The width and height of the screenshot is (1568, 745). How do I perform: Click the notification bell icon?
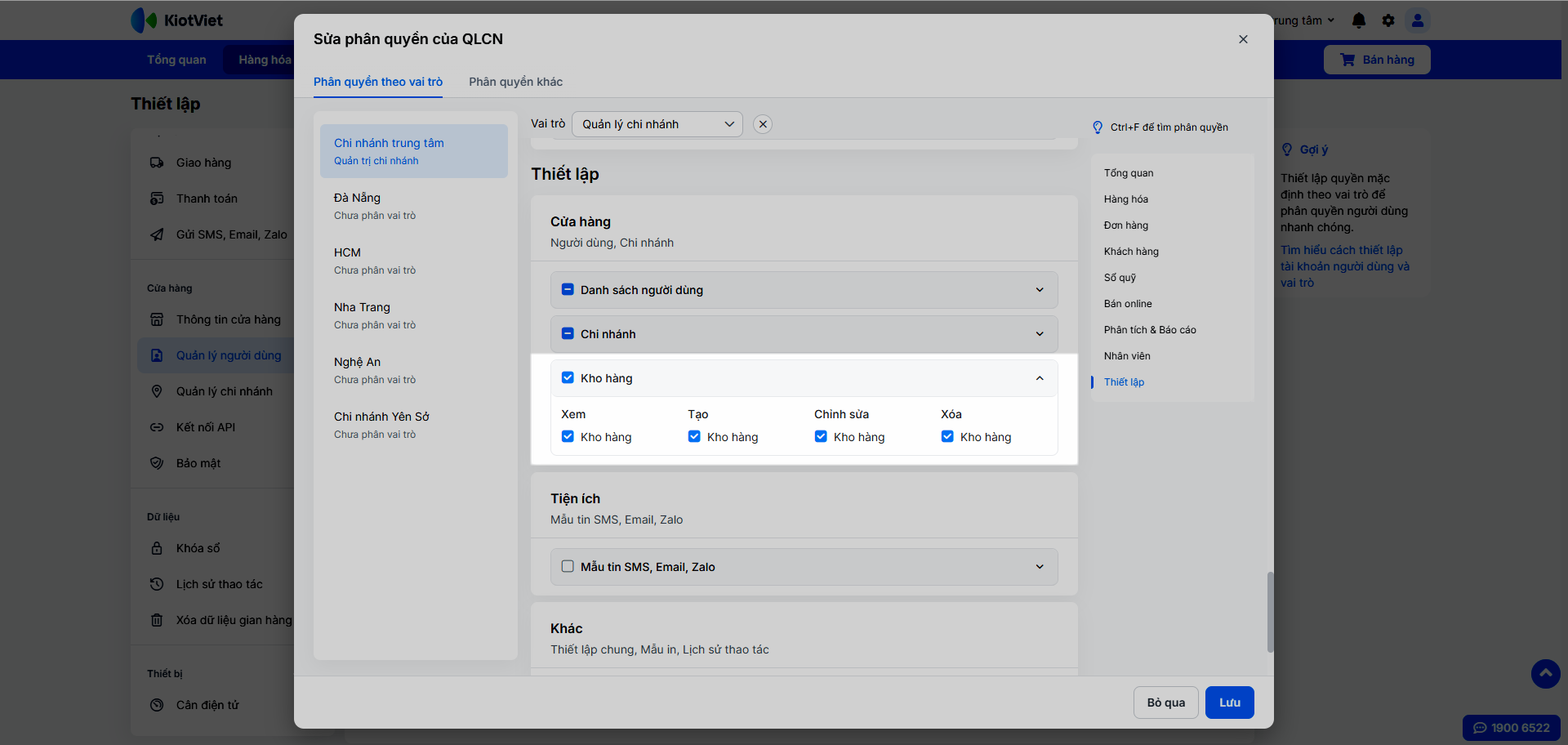(1359, 20)
